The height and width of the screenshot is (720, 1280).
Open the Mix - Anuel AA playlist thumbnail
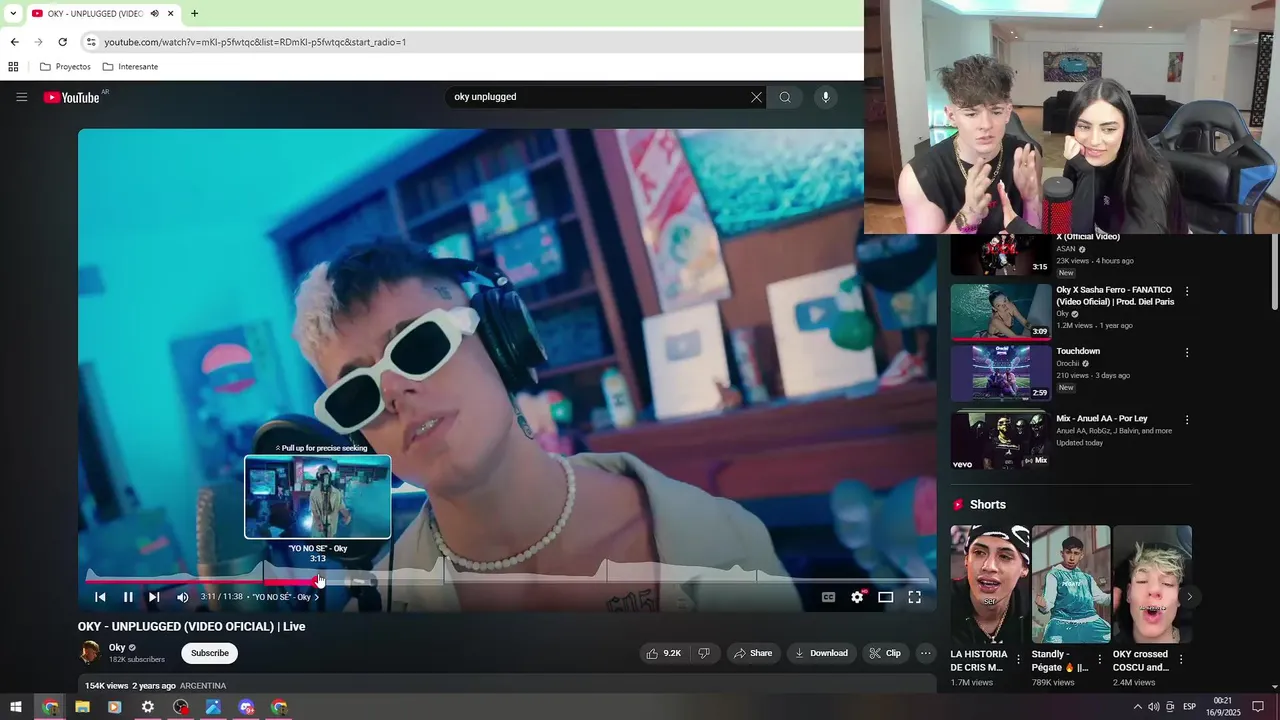[x=1001, y=440]
